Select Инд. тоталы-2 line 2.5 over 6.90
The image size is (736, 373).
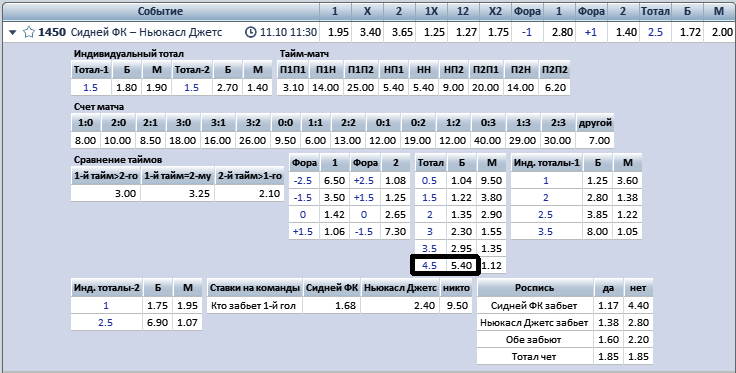[x=157, y=322]
